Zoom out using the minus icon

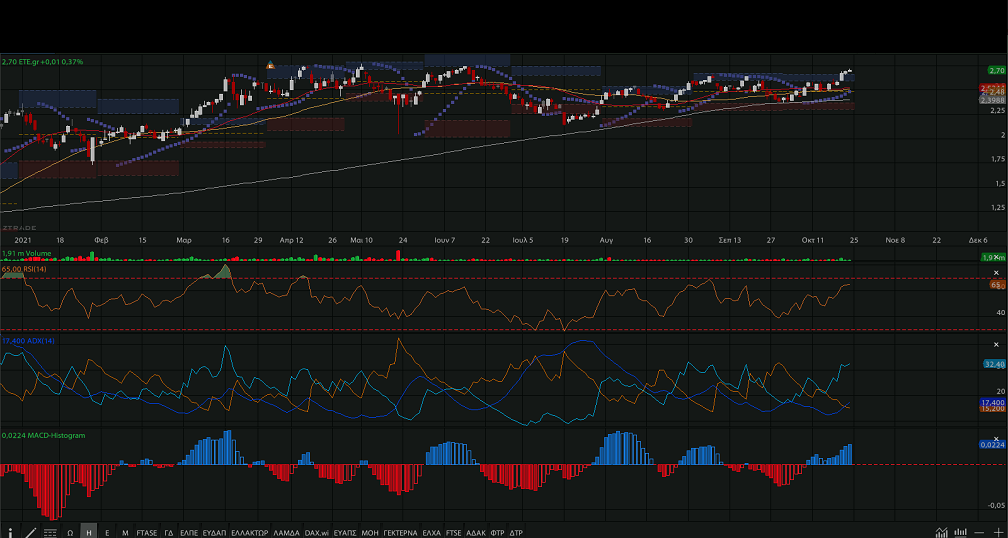tap(980, 532)
